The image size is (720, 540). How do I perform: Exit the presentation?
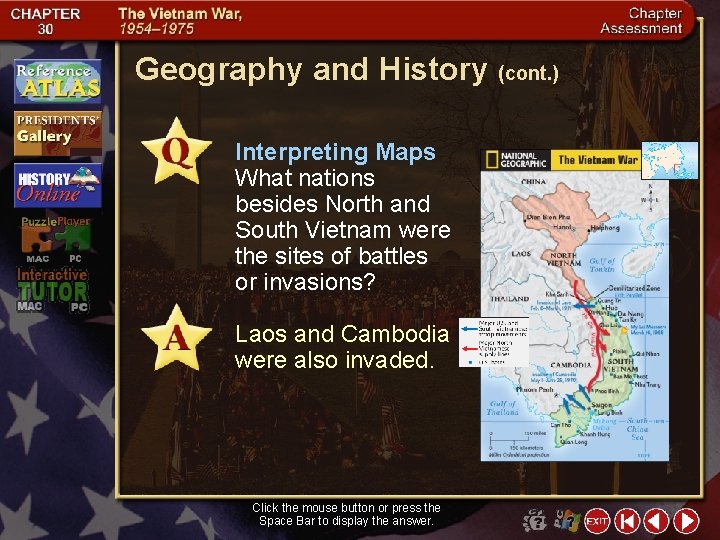click(x=597, y=521)
